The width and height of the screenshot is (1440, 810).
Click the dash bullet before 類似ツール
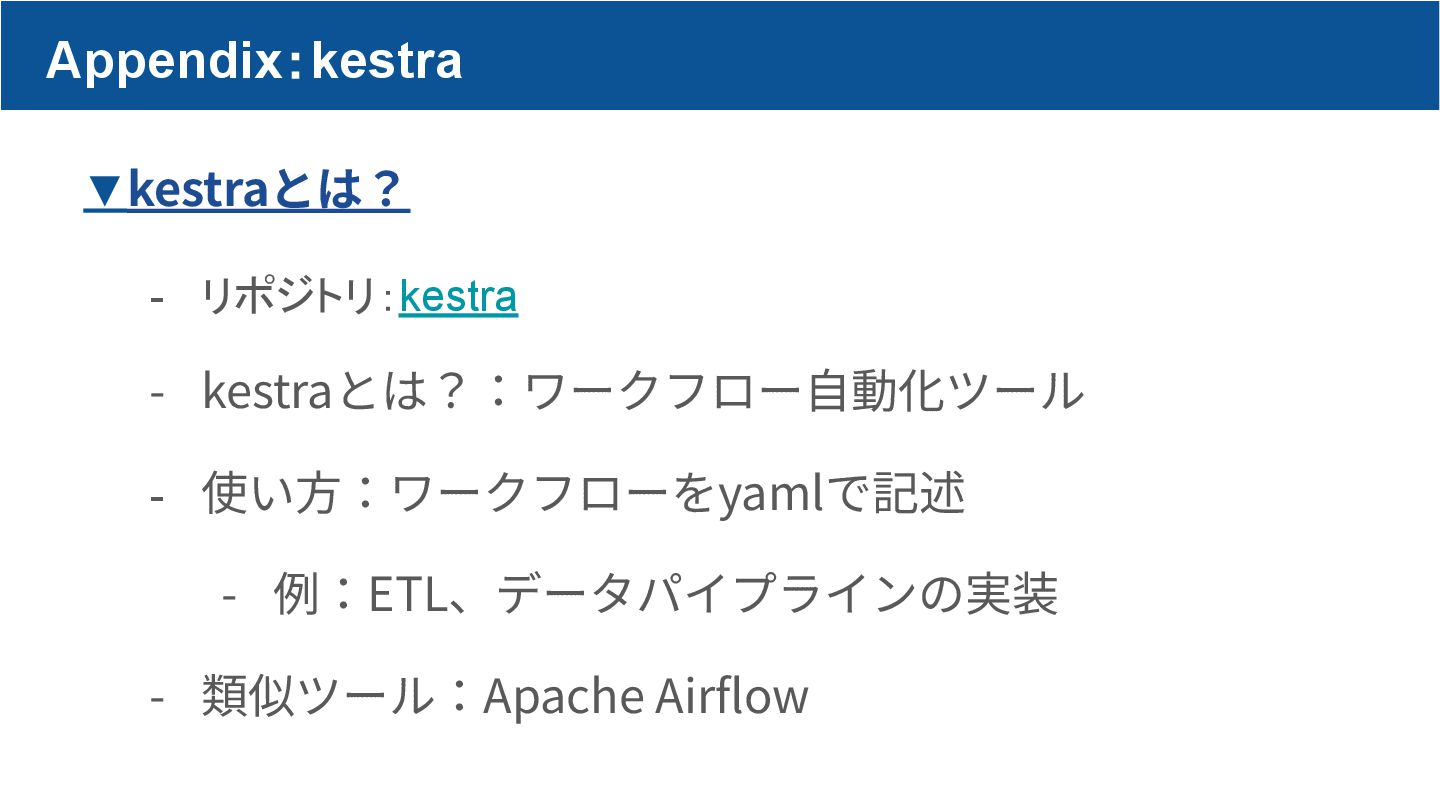[156, 698]
